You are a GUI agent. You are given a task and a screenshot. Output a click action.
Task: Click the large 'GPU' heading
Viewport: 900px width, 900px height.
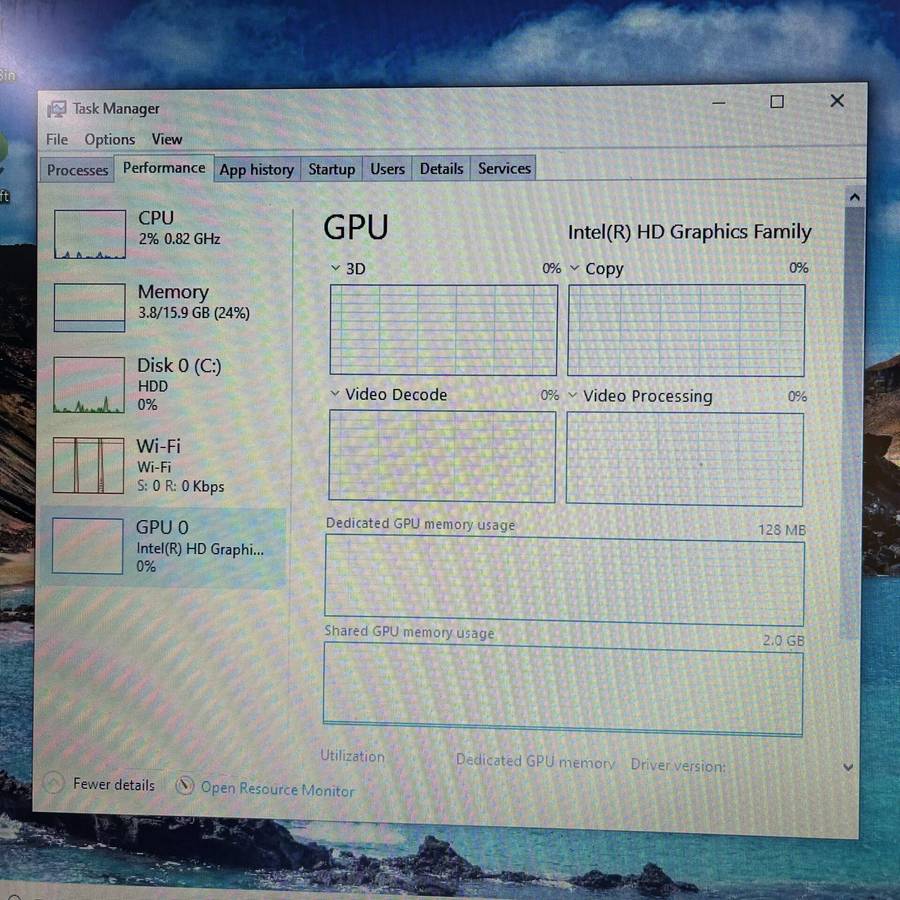pos(356,227)
